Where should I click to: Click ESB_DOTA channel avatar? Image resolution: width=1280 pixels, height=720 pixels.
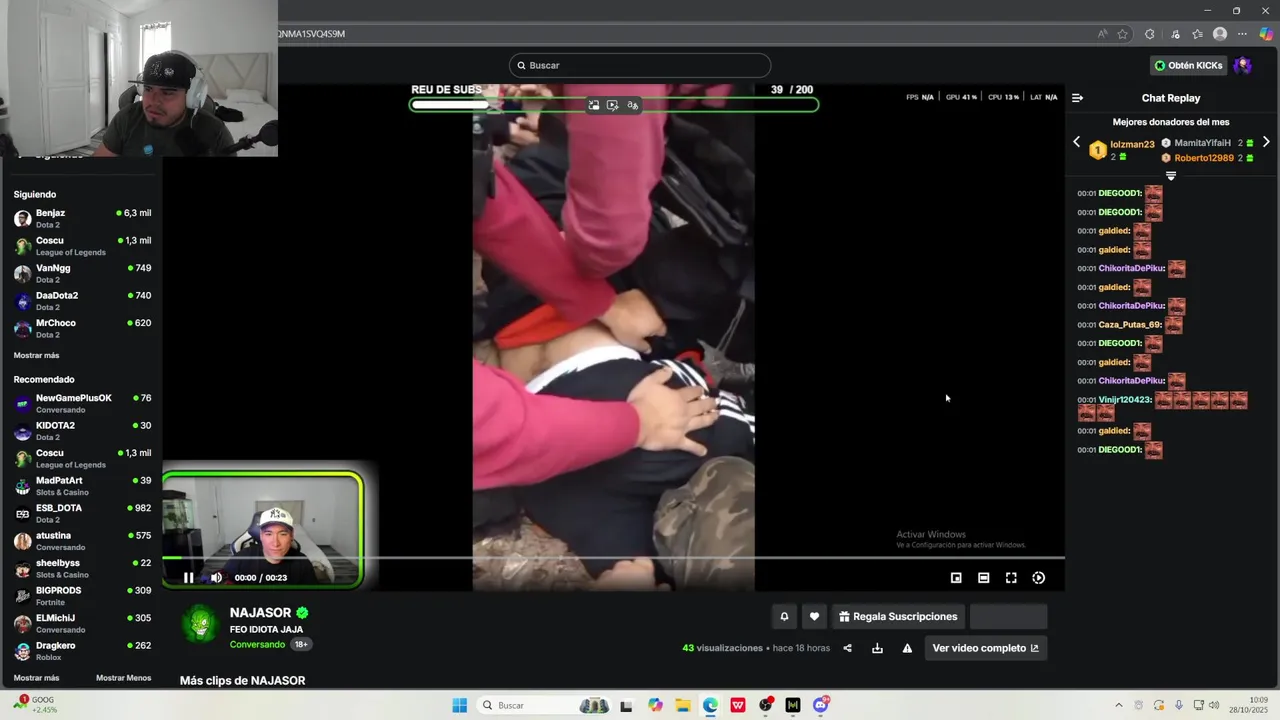point(22,513)
